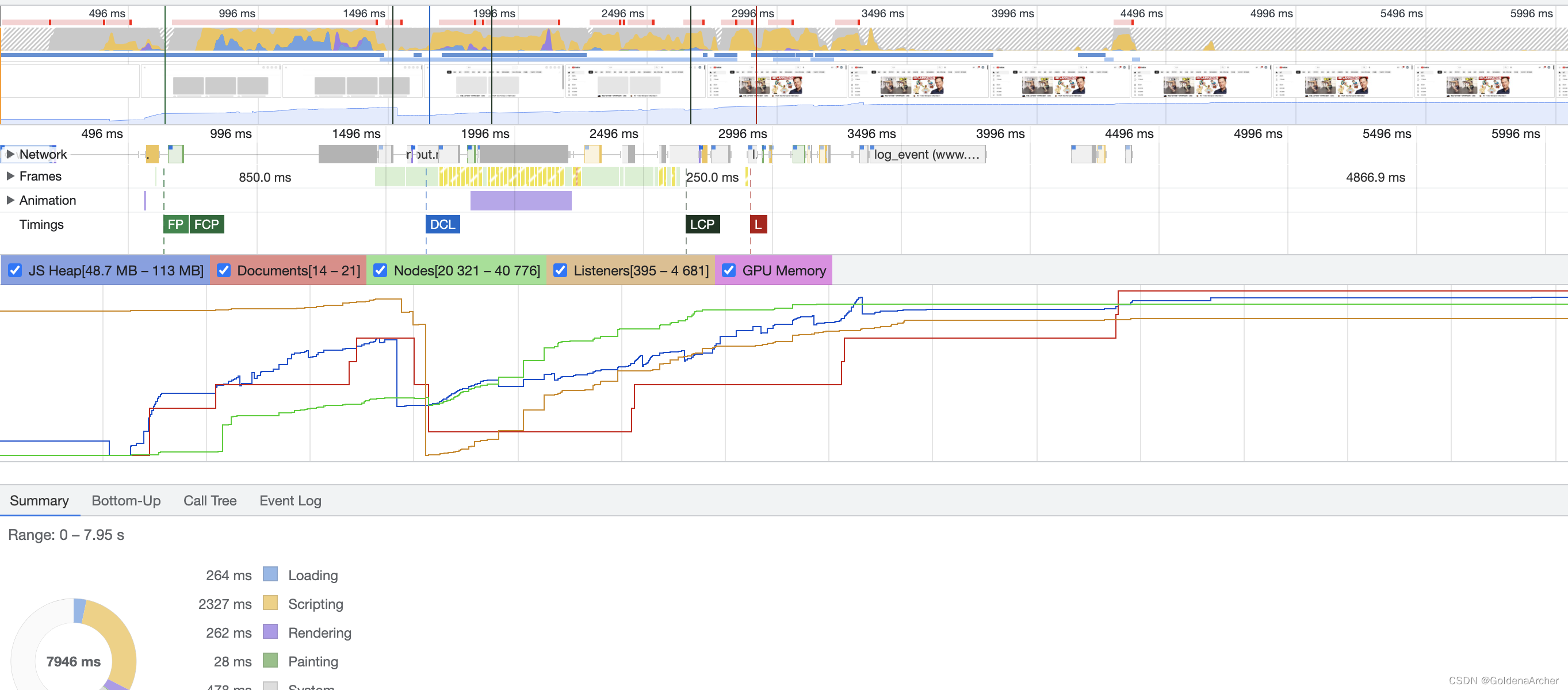Viewport: 1568px width, 690px height.
Task: Select the 850.0 ms frame
Action: tap(265, 178)
